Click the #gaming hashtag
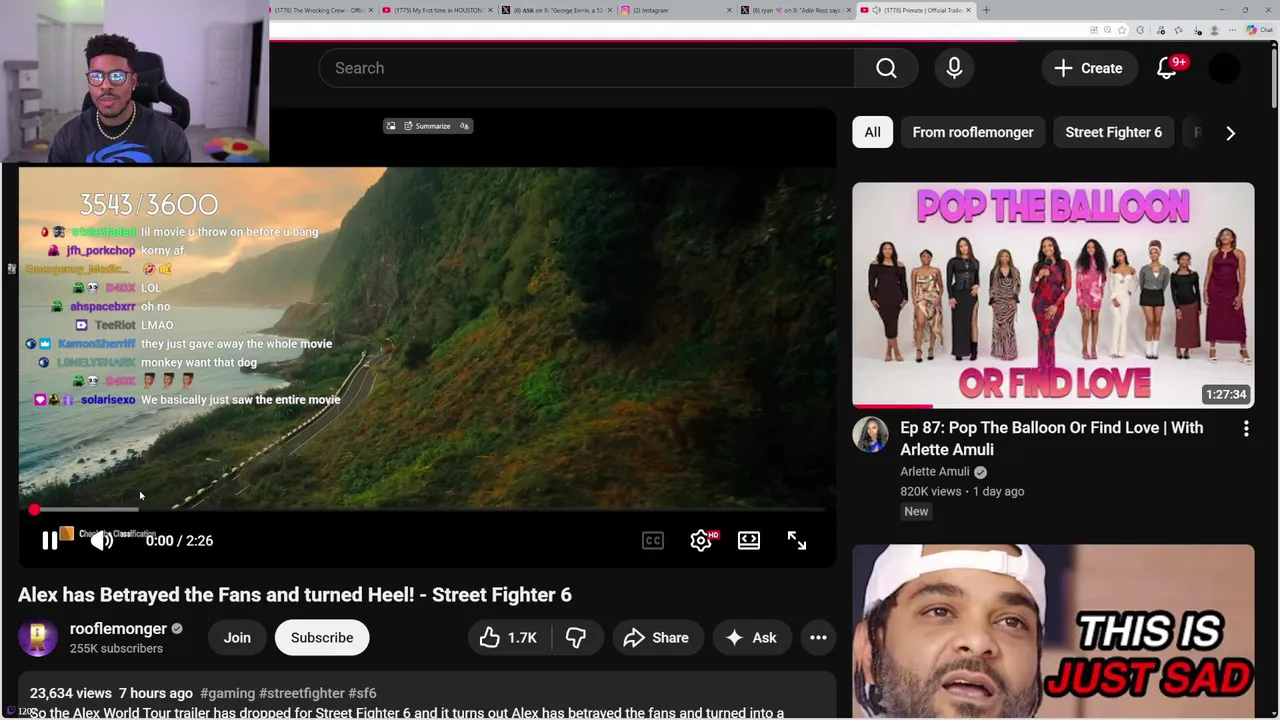 pos(227,693)
